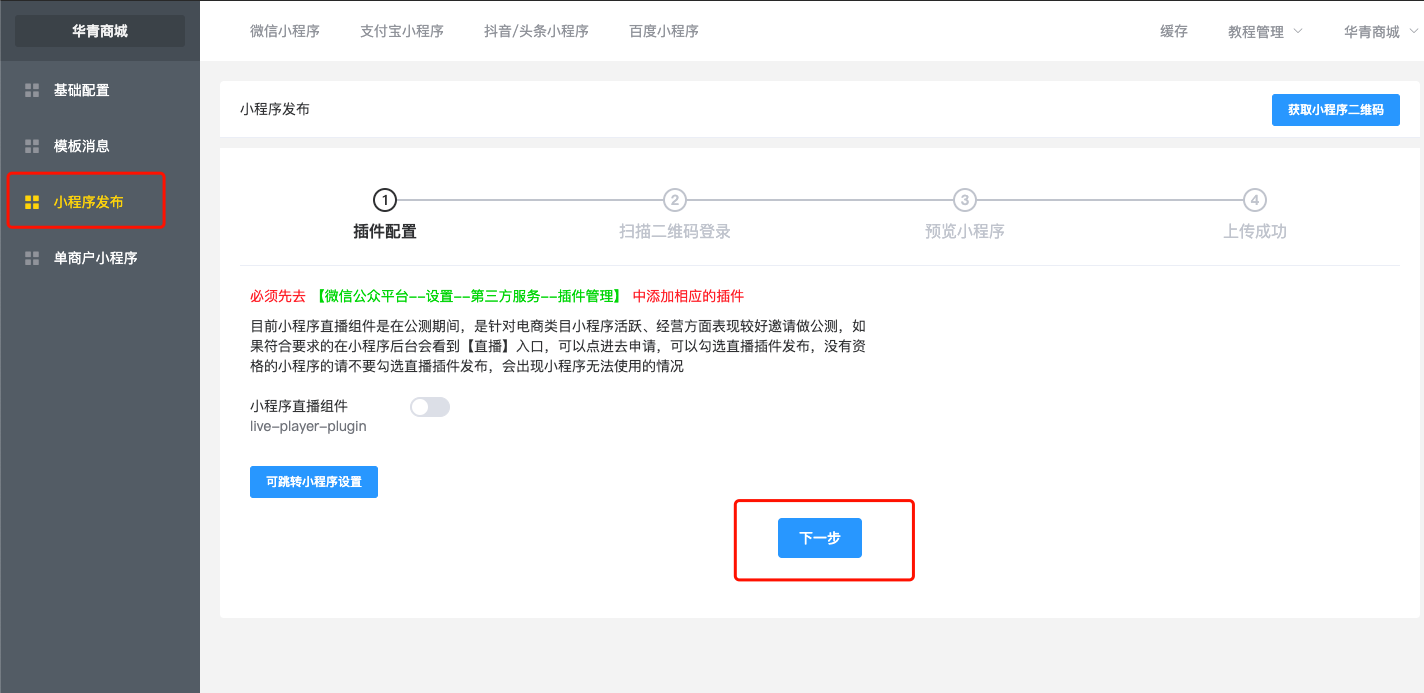Image resolution: width=1424 pixels, height=693 pixels.
Task: Click the 华青商城 logo button in sidebar
Action: [x=100, y=31]
